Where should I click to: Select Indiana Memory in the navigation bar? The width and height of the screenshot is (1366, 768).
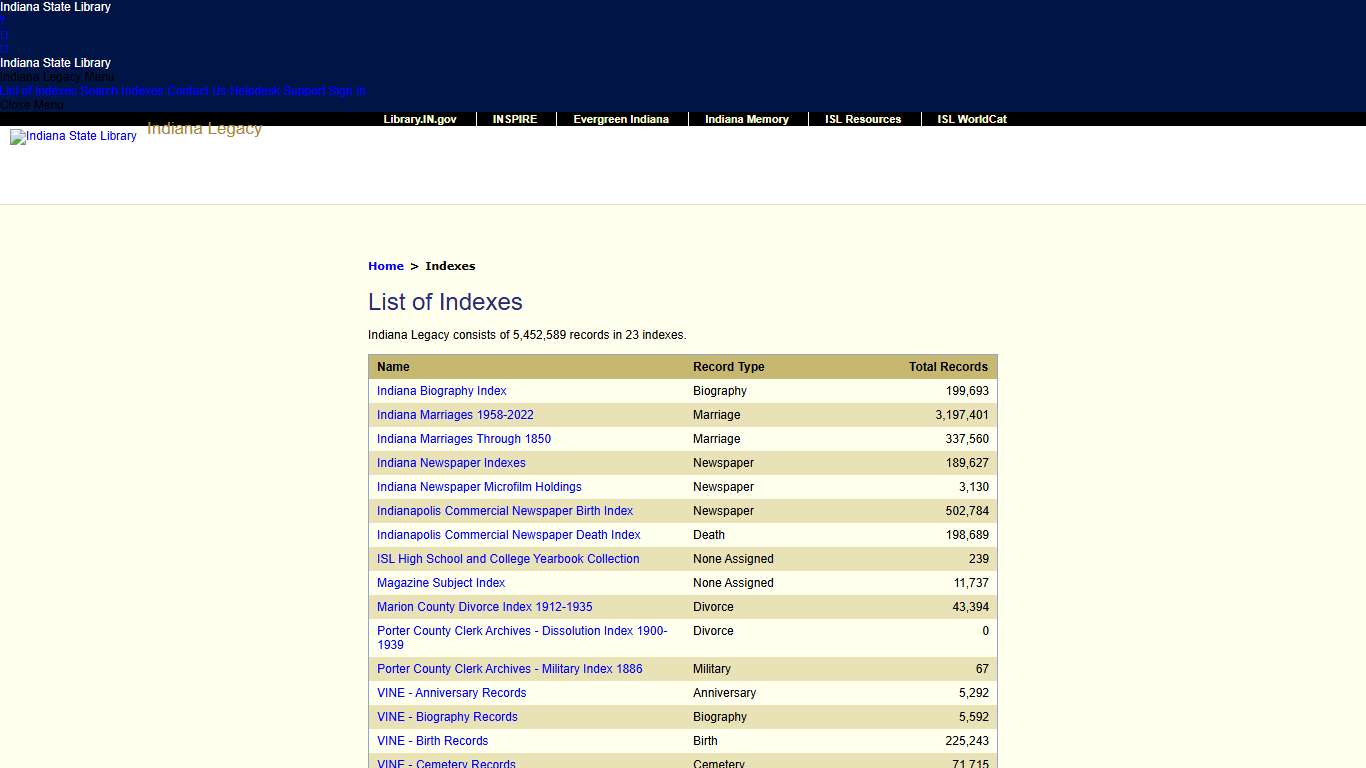(x=747, y=119)
